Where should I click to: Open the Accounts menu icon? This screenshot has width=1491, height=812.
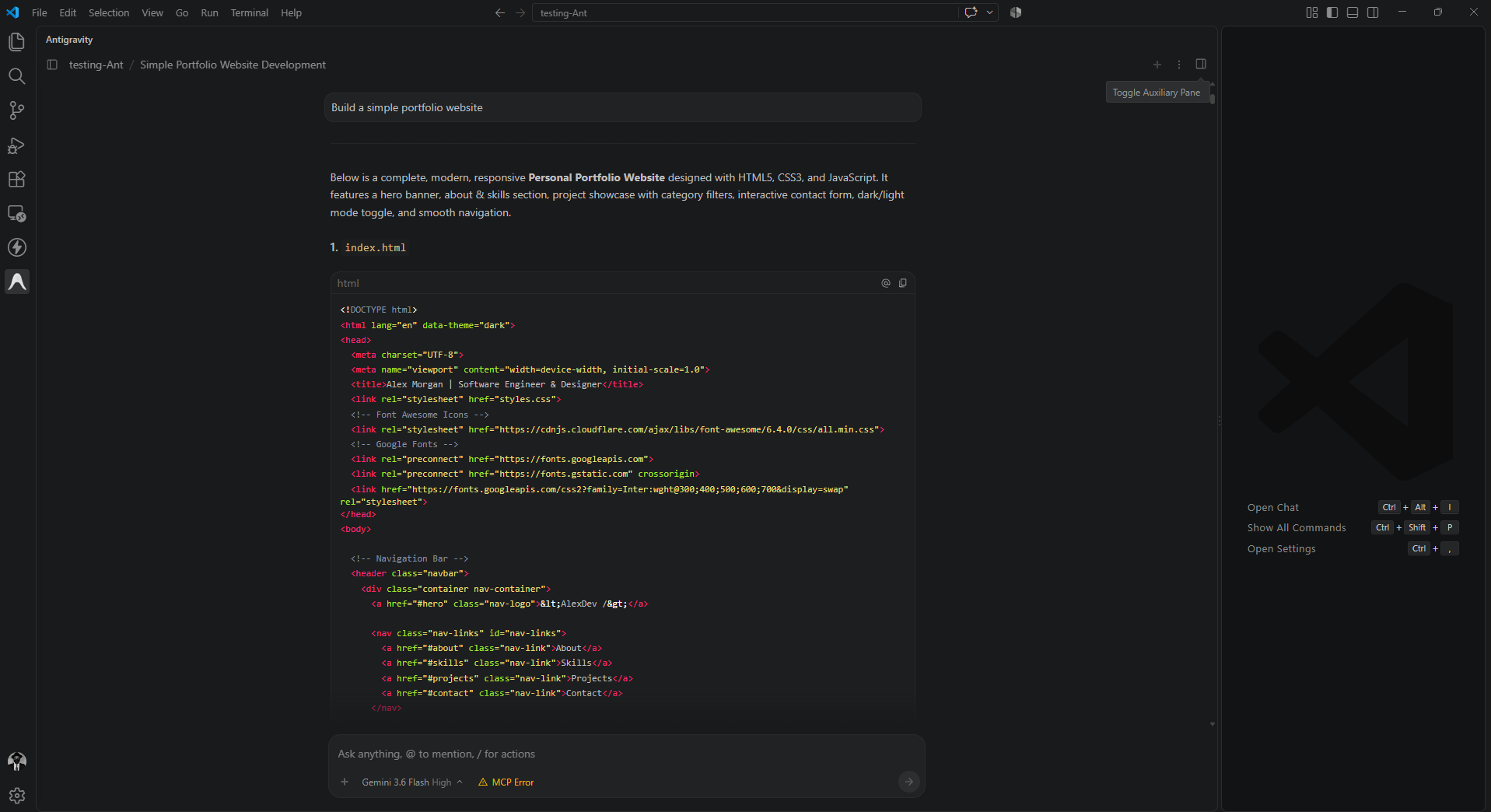16,761
